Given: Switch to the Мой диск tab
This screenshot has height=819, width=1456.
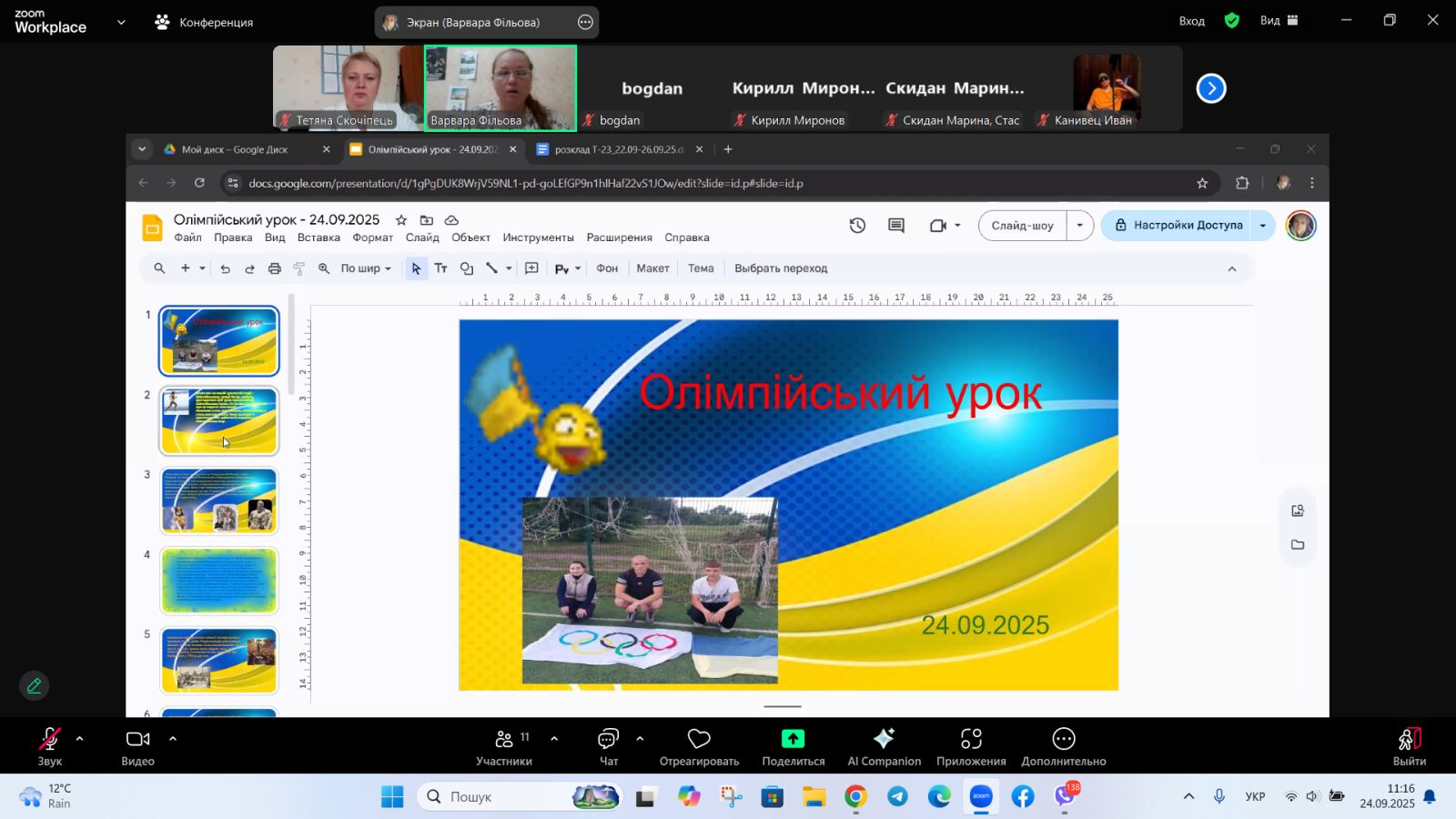Looking at the screenshot, I should [x=234, y=149].
